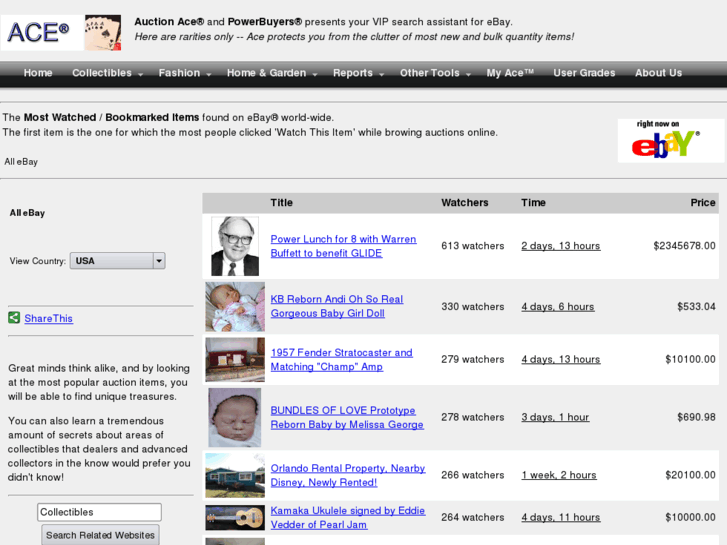Click the bold All eBay sidebar heading

pos(27,213)
